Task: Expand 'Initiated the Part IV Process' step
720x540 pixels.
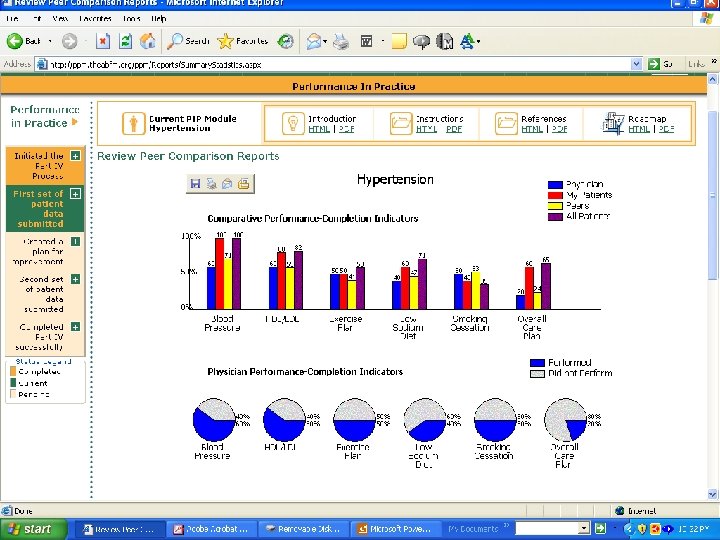Action: point(75,156)
